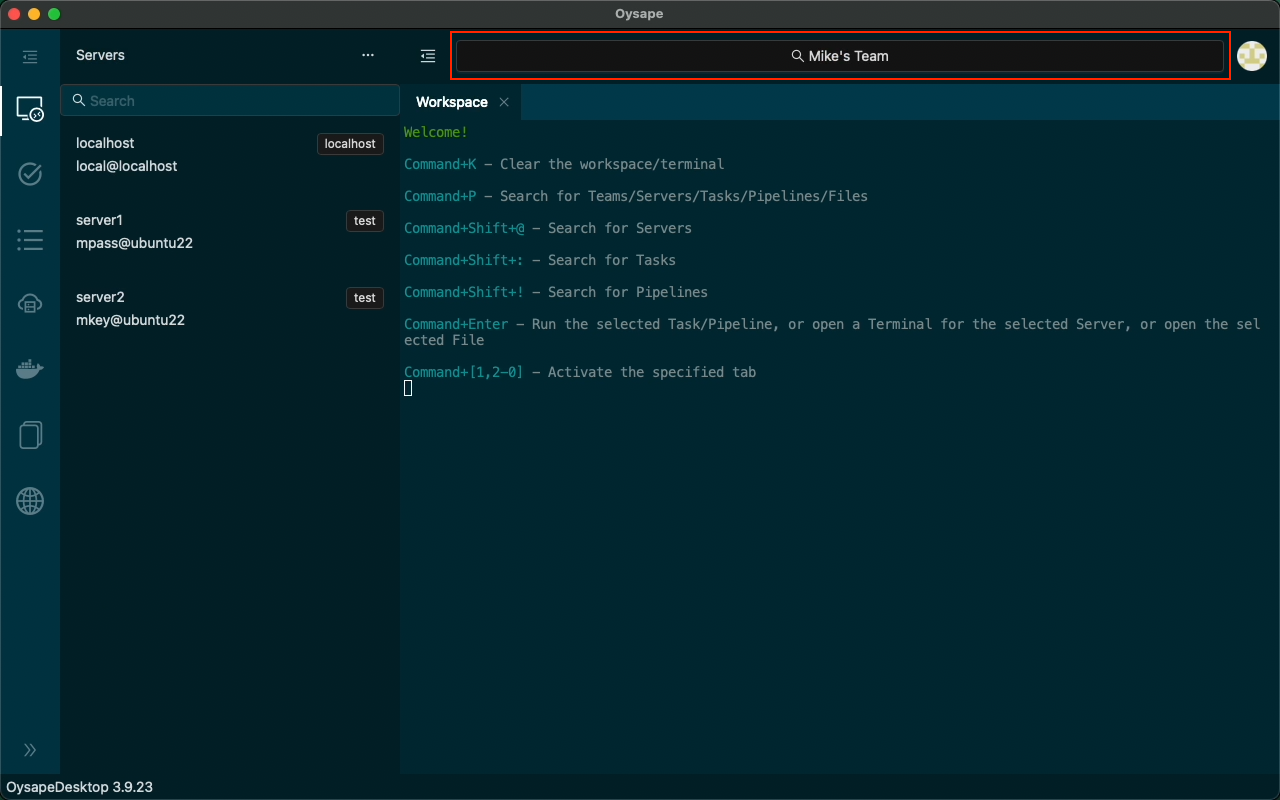Click the Mike's Team search bar
Viewport: 1280px width, 800px height.
[x=840, y=56]
